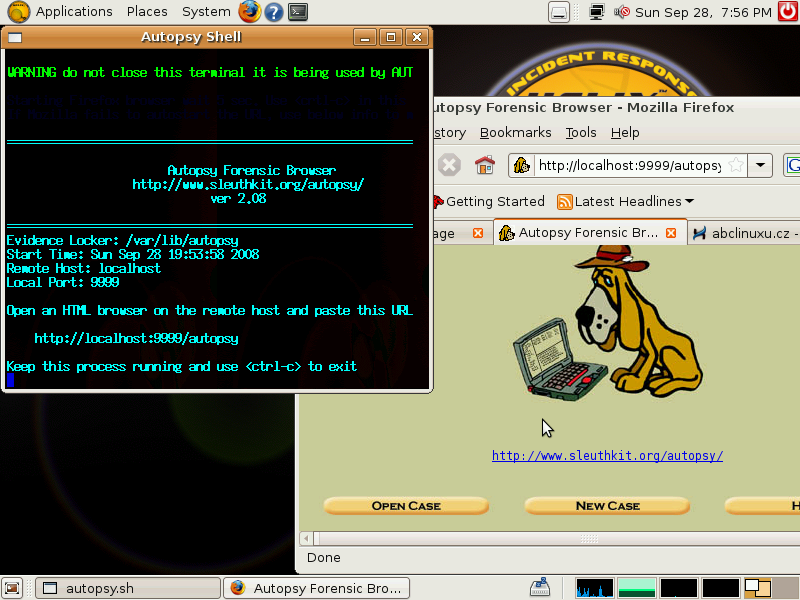
Task: Click the New Case button
Action: 607,506
